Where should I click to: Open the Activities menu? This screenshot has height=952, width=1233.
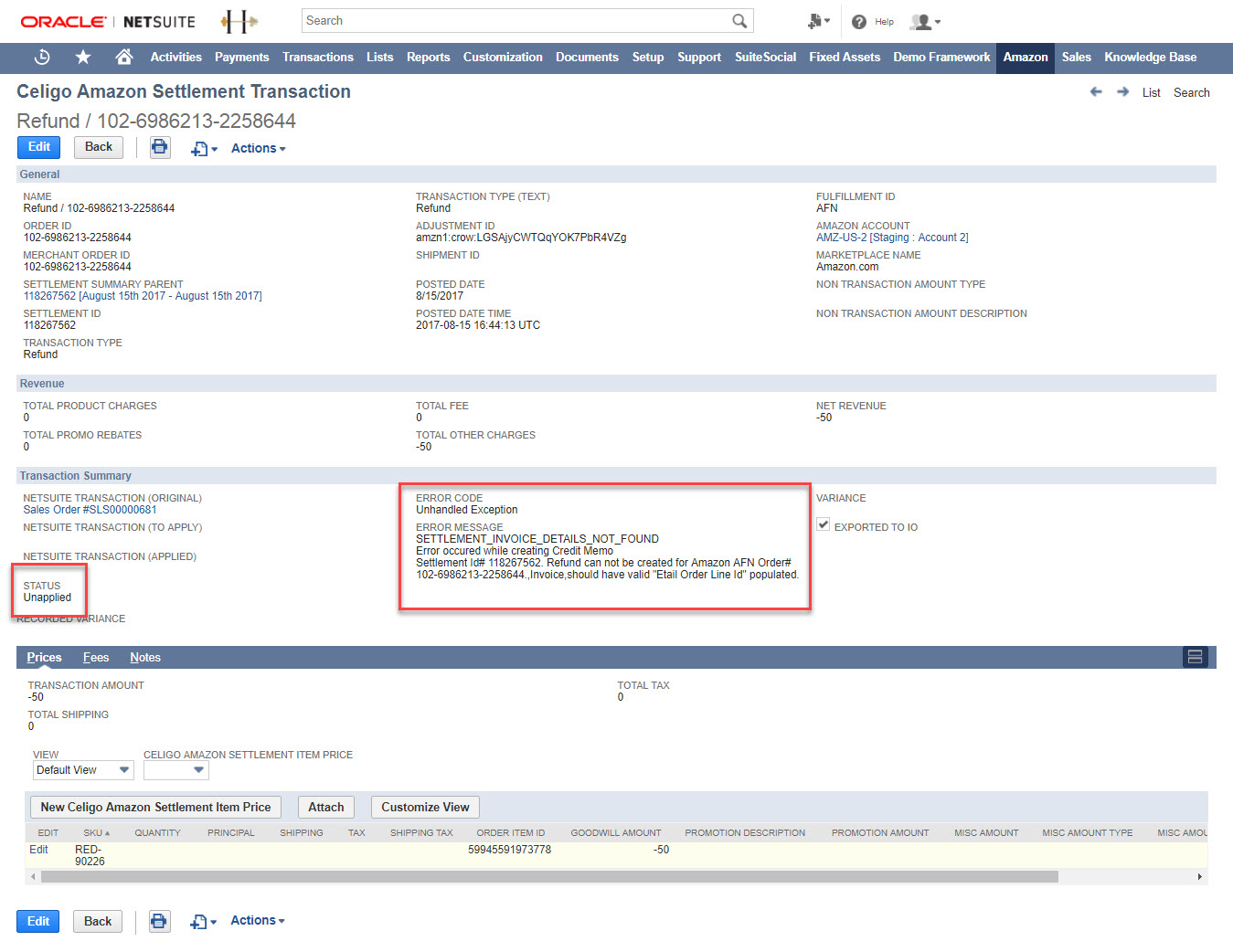[x=175, y=57]
